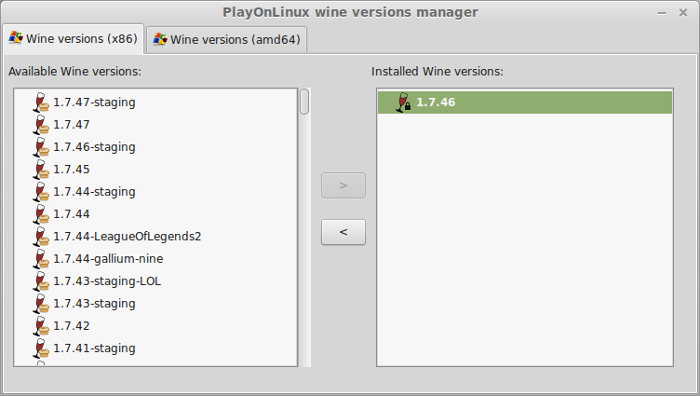Open the Wine versions (x86) tab
This screenshot has width=700, height=396.
click(x=73, y=38)
